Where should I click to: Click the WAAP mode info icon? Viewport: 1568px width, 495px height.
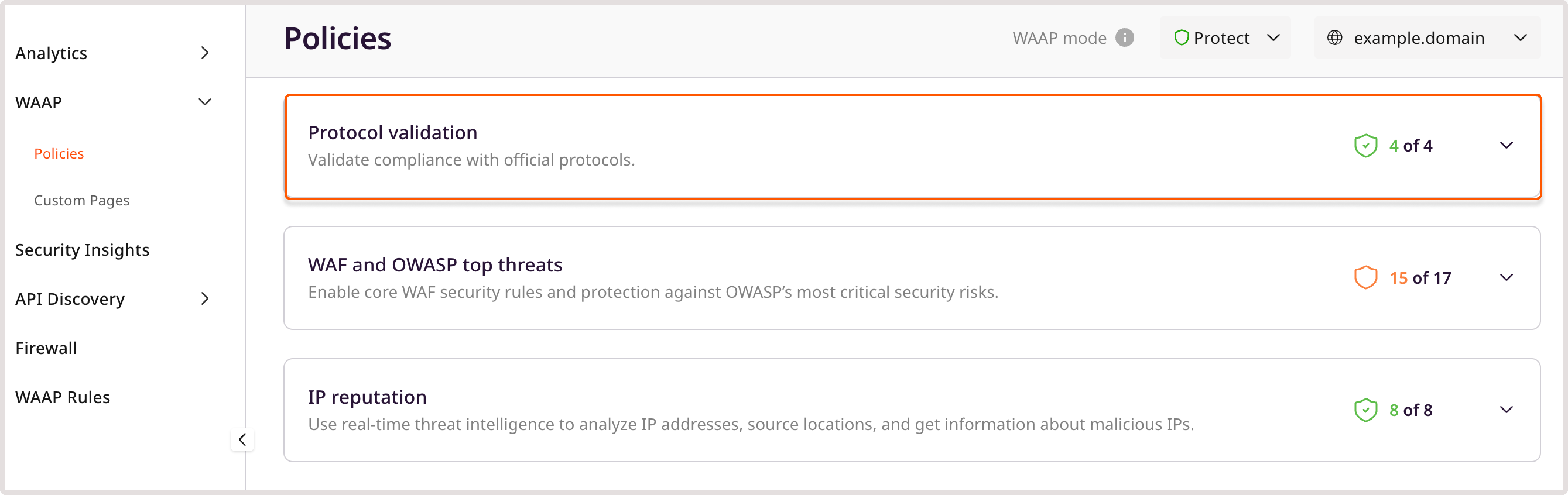click(x=1125, y=38)
